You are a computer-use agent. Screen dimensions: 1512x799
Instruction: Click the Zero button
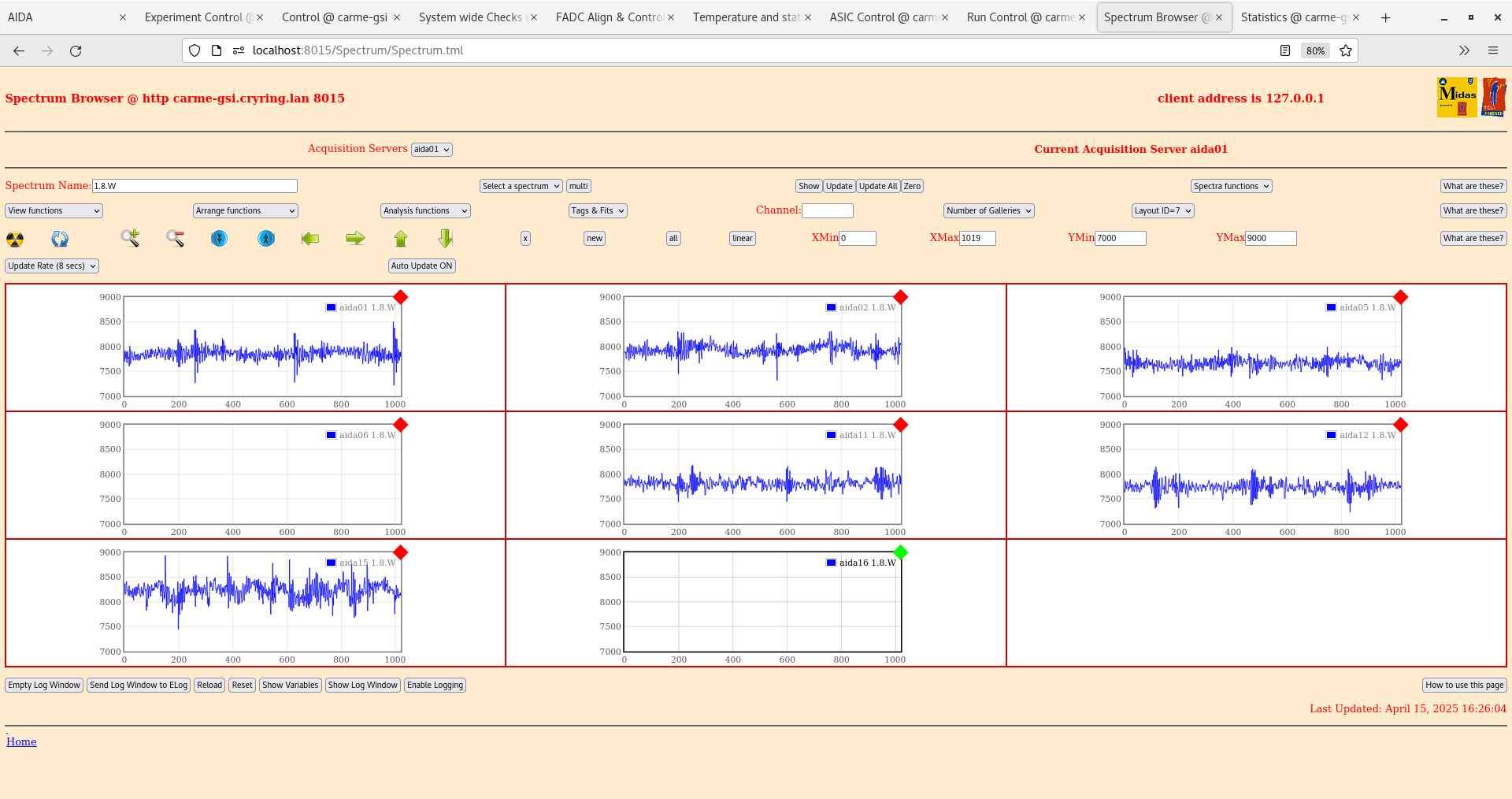point(912,186)
